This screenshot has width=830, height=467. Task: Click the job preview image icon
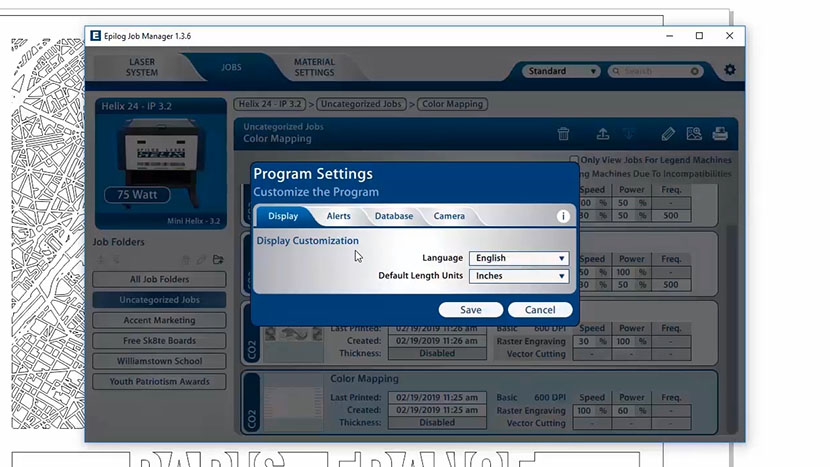pyautogui.click(x=693, y=134)
